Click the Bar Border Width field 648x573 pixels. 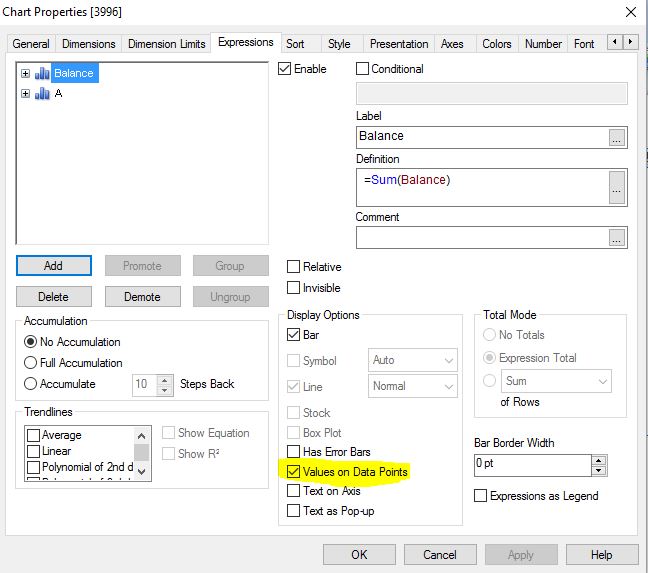pos(533,465)
